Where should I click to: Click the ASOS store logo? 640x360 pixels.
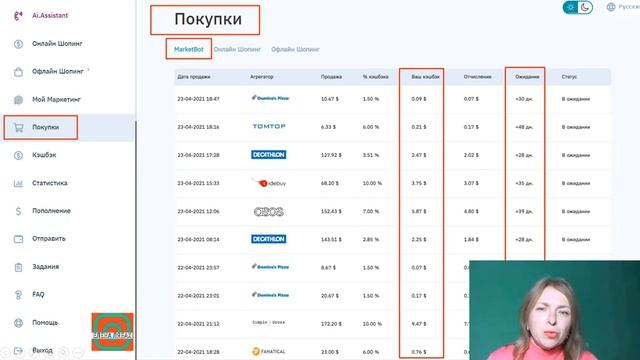tap(268, 211)
